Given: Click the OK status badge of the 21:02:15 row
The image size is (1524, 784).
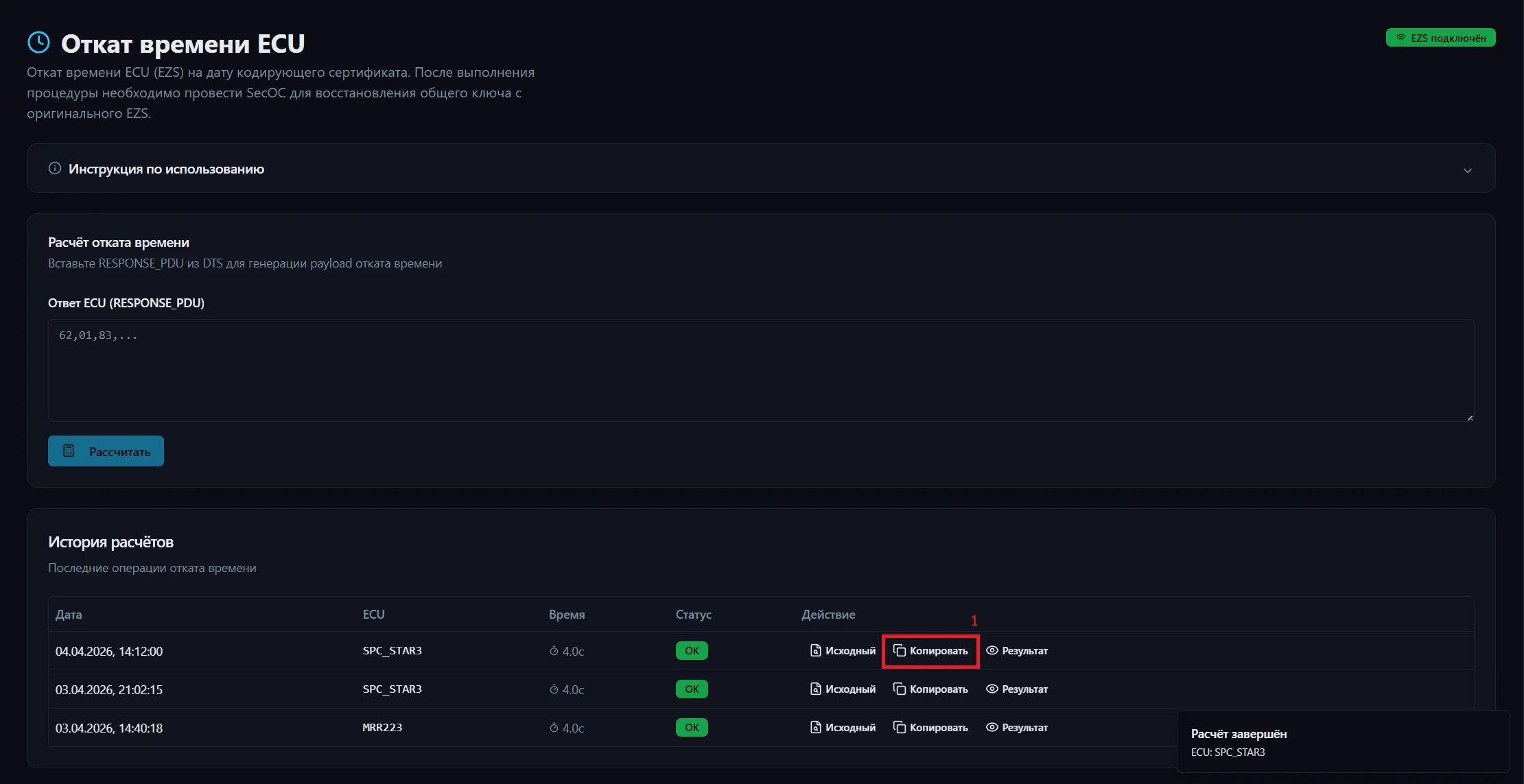Looking at the screenshot, I should pos(692,689).
